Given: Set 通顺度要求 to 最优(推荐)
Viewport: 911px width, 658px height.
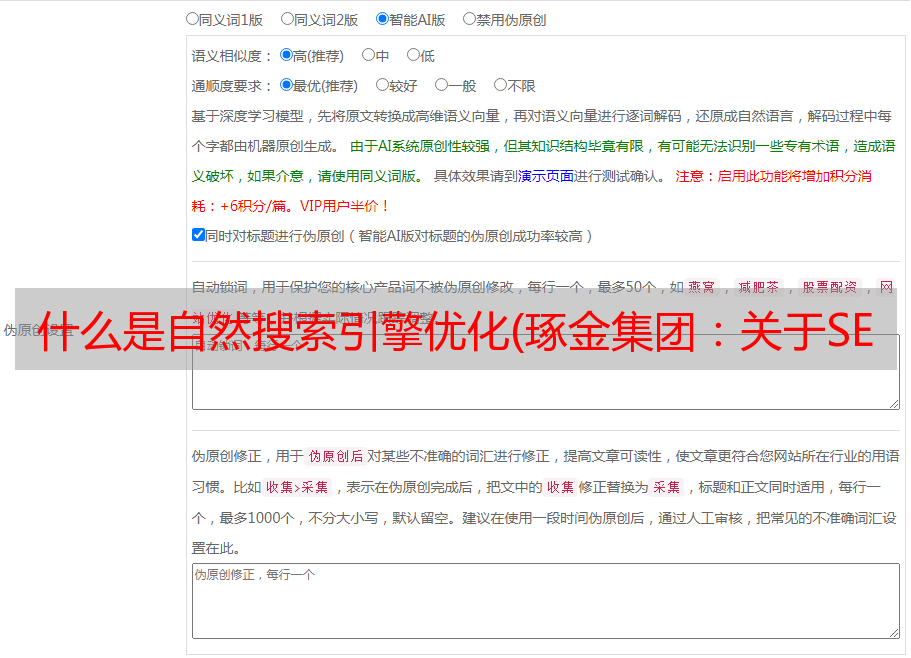Looking at the screenshot, I should pos(286,85).
